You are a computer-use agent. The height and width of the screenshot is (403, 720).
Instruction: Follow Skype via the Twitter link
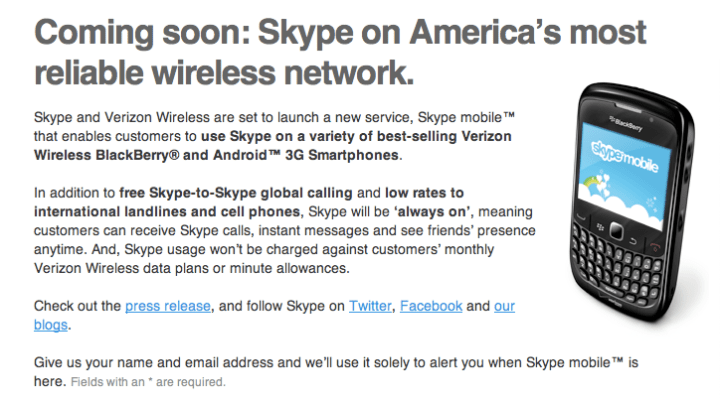369,306
